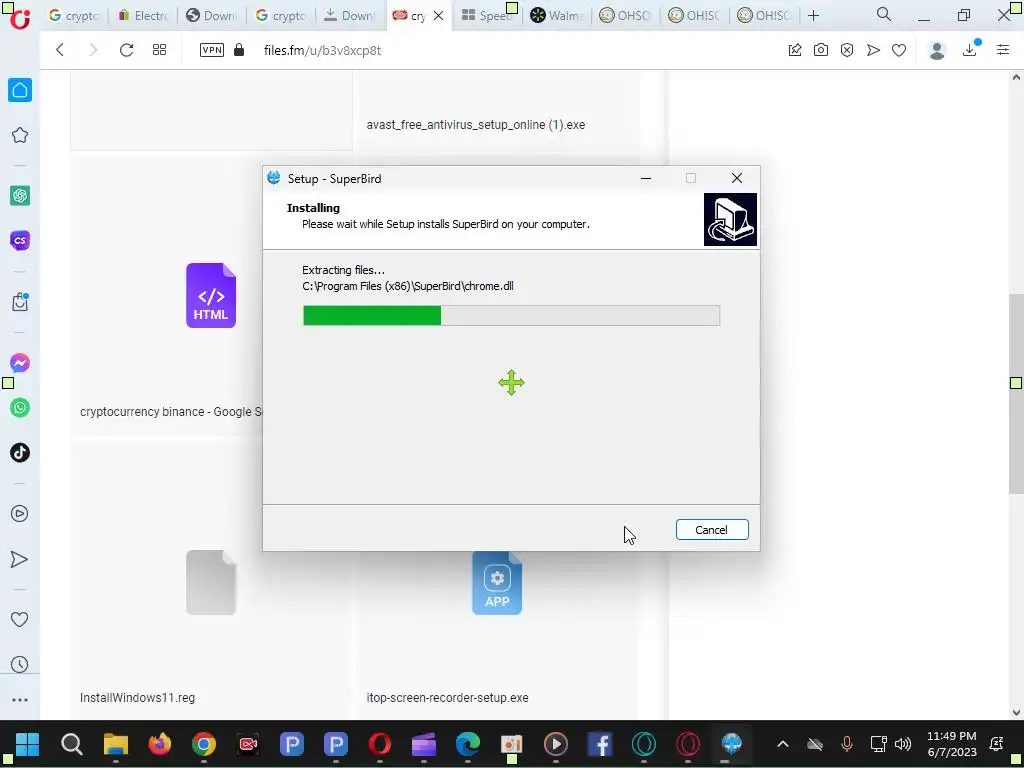Open the avast_free_antivirus_setup_online (1).exe file name
Screen dimensions: 1024x768
(x=475, y=125)
